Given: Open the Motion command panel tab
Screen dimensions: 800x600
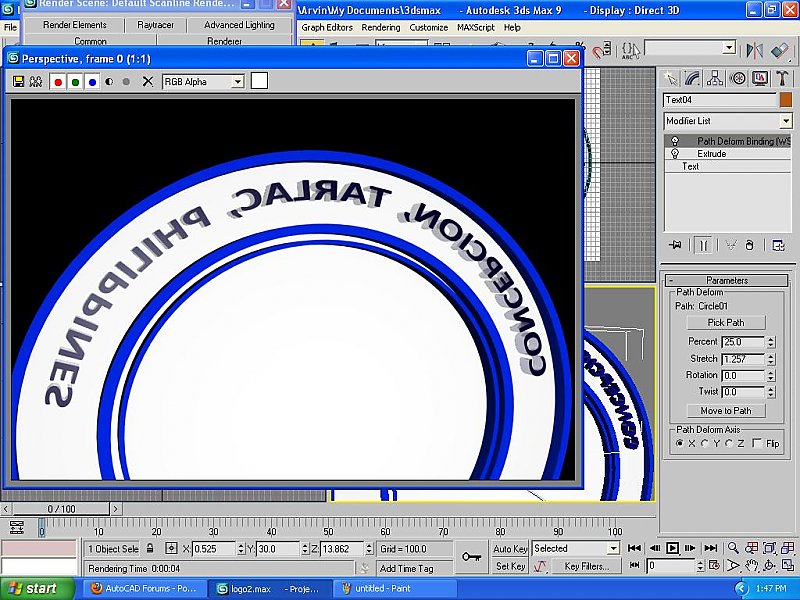Looking at the screenshot, I should tap(737, 79).
